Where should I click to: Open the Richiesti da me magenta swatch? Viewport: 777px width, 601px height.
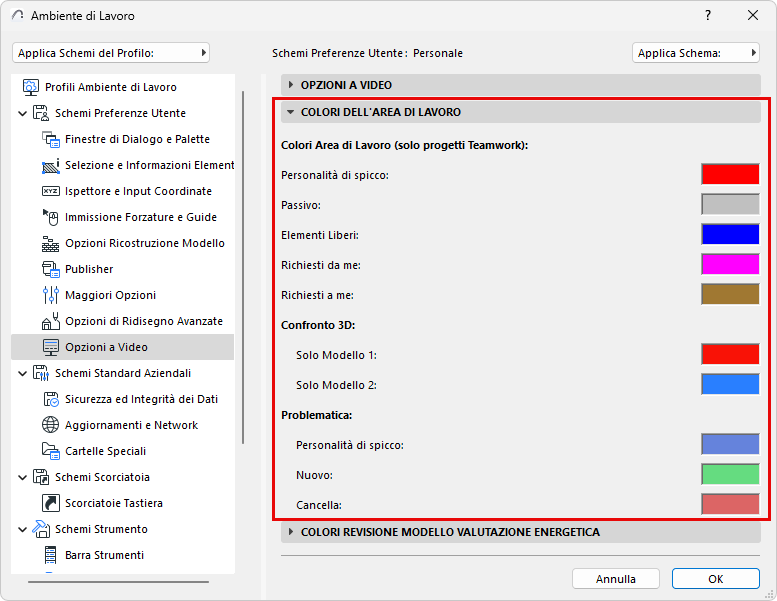click(x=730, y=264)
